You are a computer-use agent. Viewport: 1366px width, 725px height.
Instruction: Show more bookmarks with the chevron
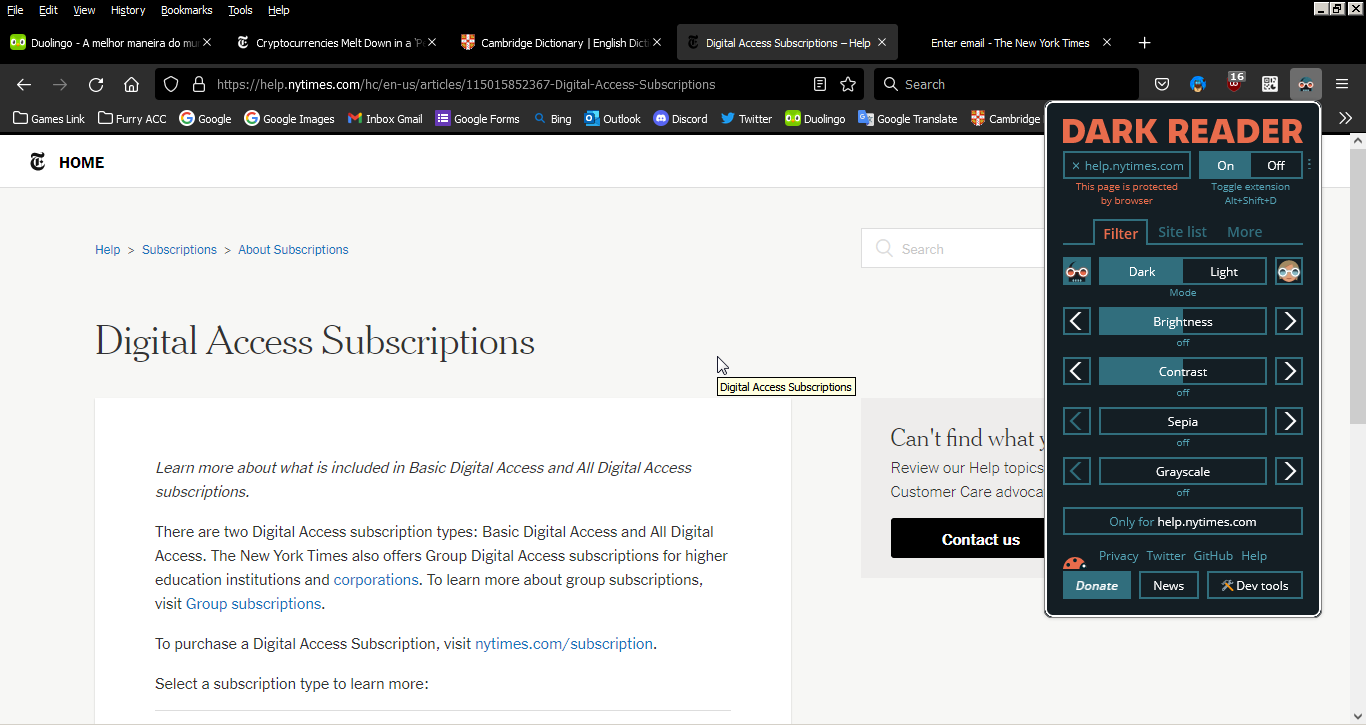coord(1345,118)
